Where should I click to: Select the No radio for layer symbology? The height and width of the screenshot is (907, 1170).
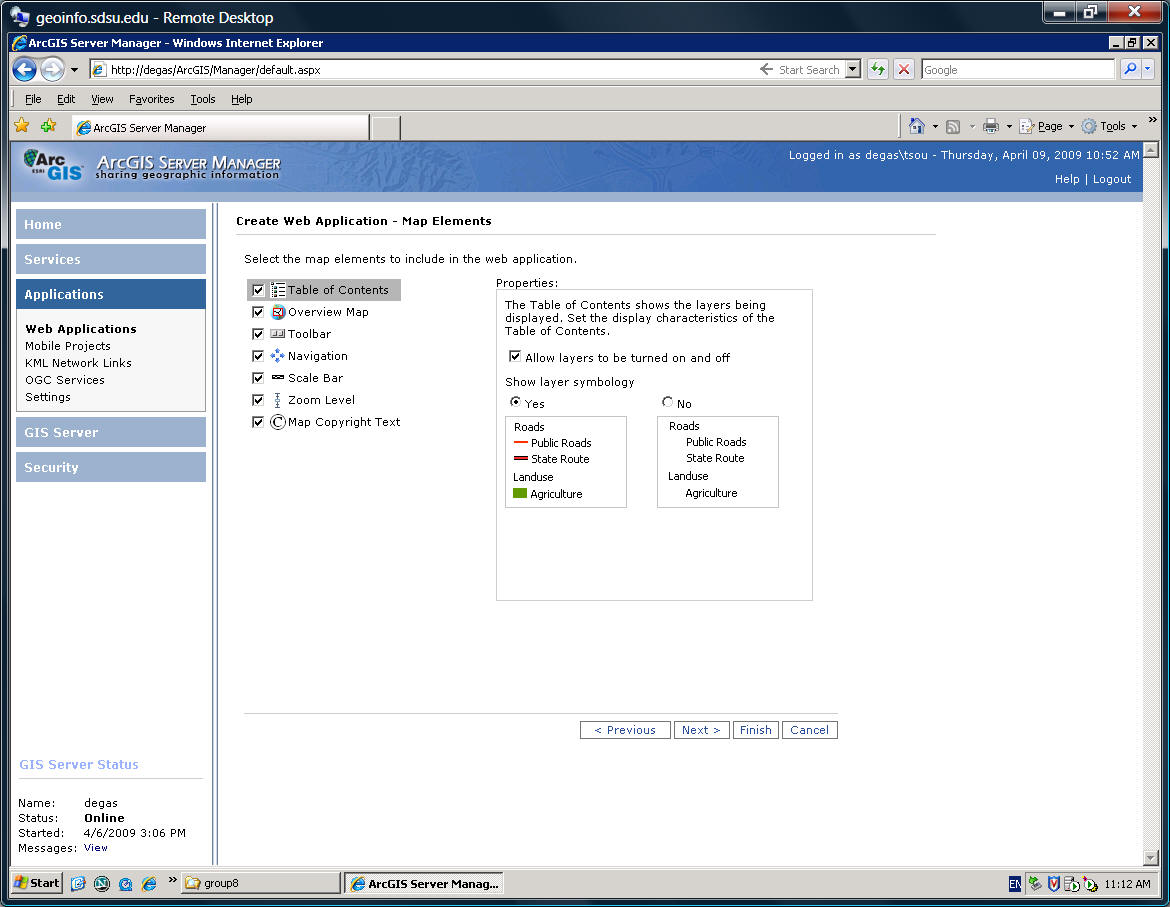667,402
